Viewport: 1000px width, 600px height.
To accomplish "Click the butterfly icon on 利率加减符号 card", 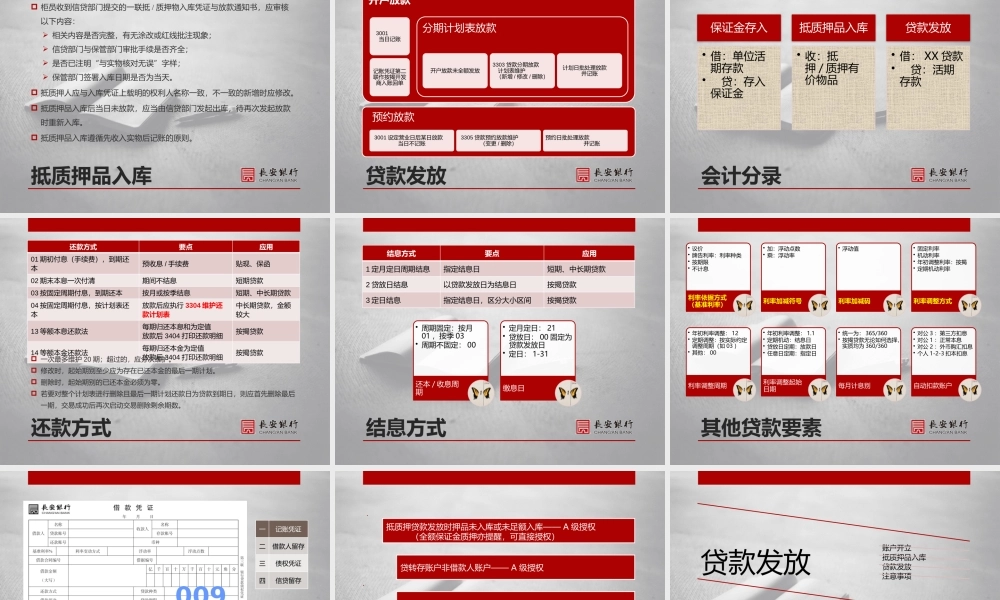I will 818,304.
